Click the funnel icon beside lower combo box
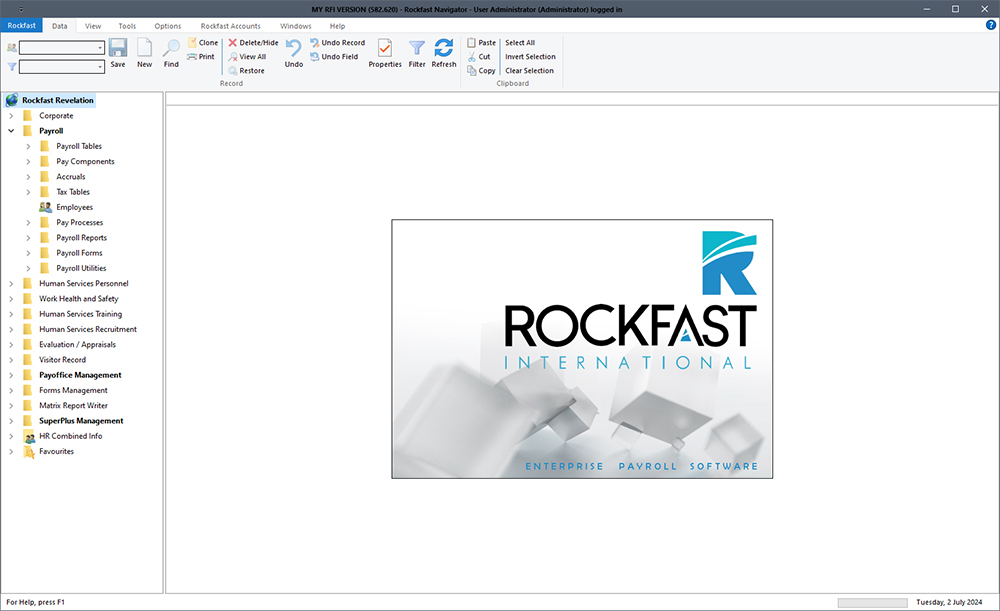This screenshot has width=1000, height=611. coord(11,66)
